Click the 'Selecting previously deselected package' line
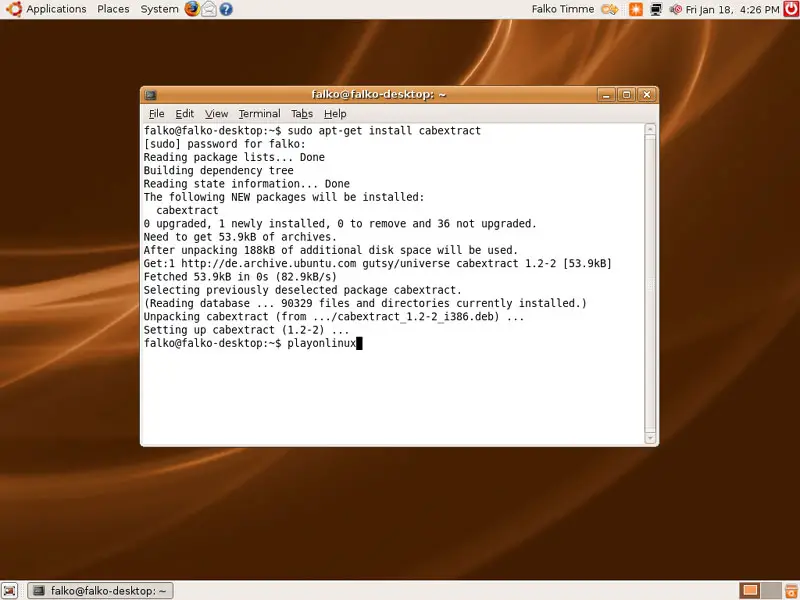The image size is (800, 600). click(x=303, y=290)
